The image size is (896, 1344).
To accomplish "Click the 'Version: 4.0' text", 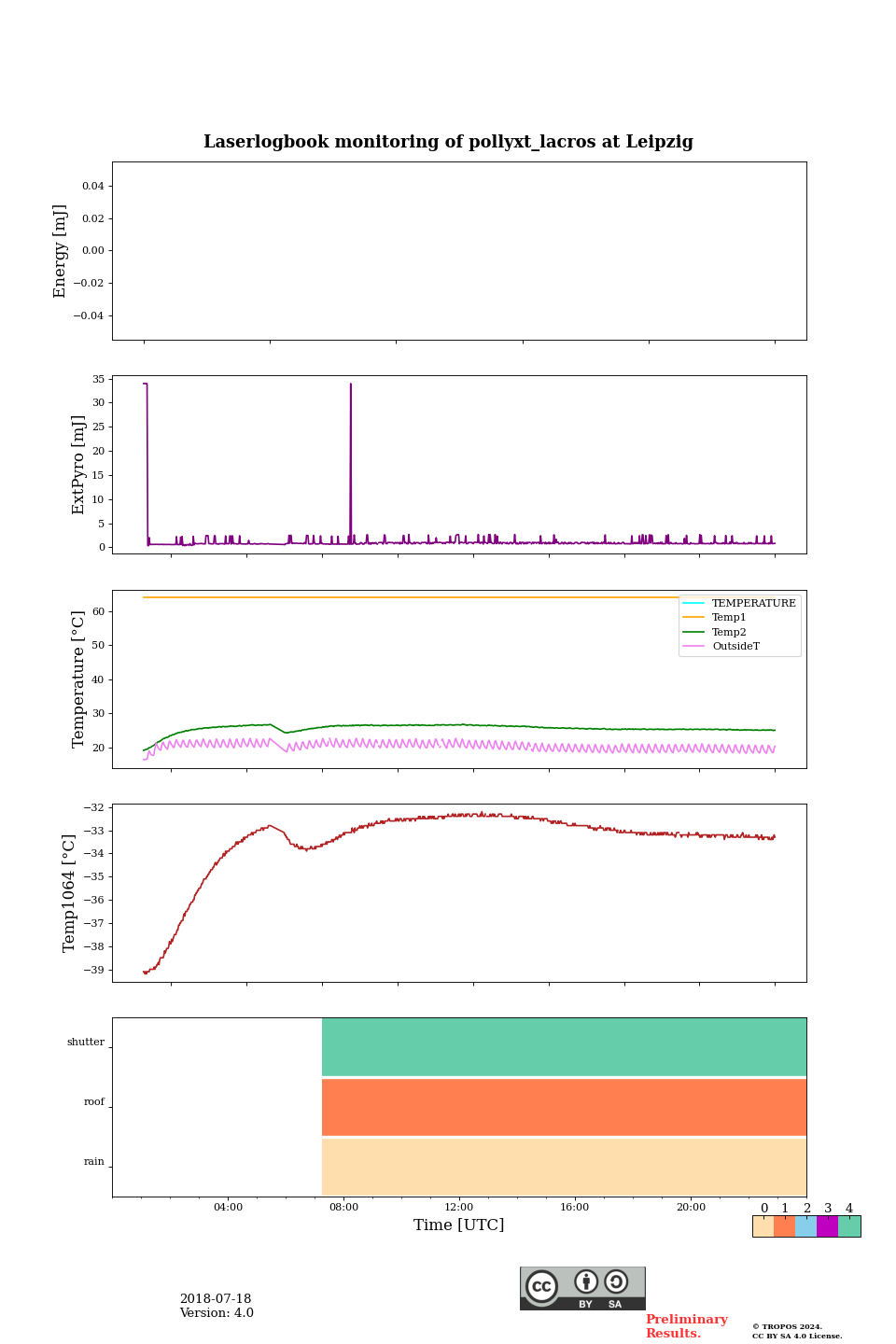I will point(217,1313).
